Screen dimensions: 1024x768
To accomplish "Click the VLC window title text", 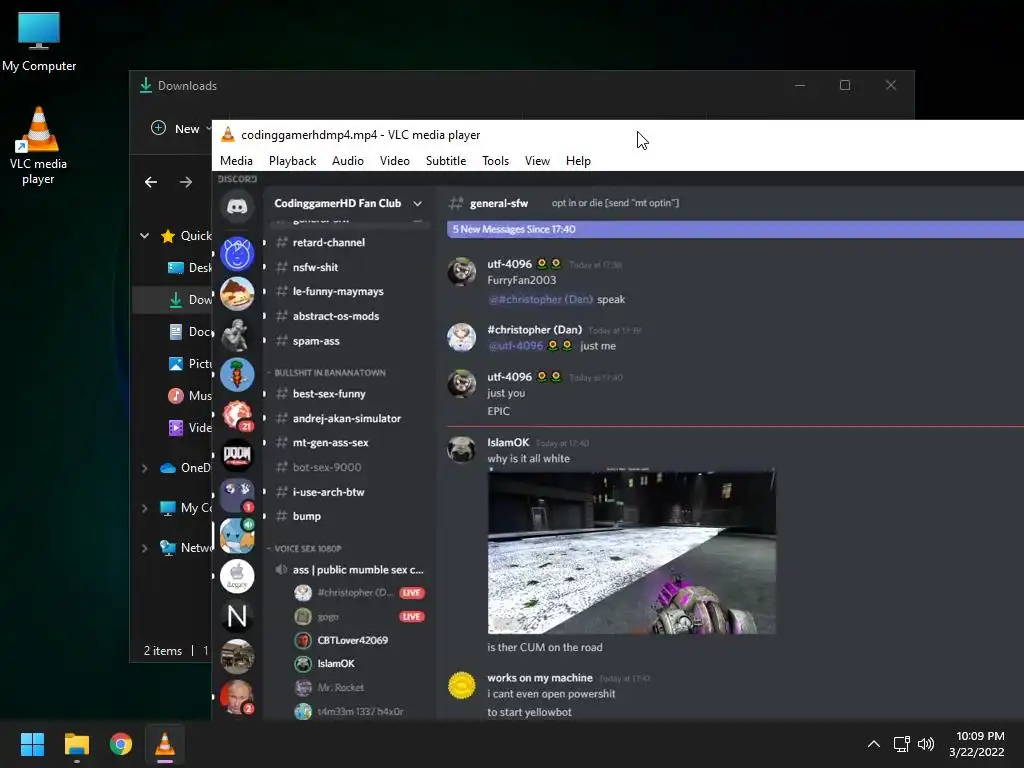I will [x=360, y=135].
